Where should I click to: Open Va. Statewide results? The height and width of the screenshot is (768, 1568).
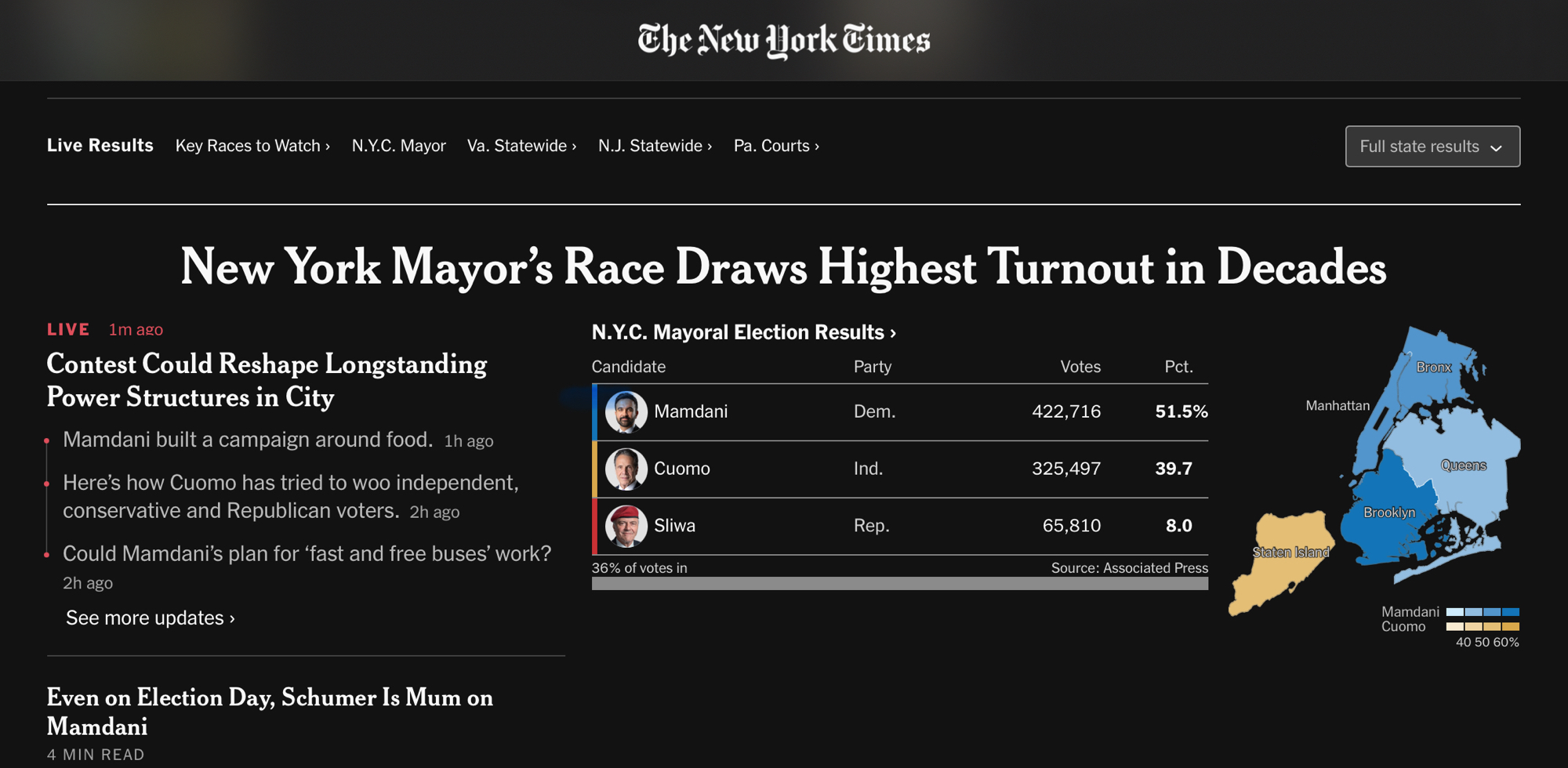[x=521, y=146]
